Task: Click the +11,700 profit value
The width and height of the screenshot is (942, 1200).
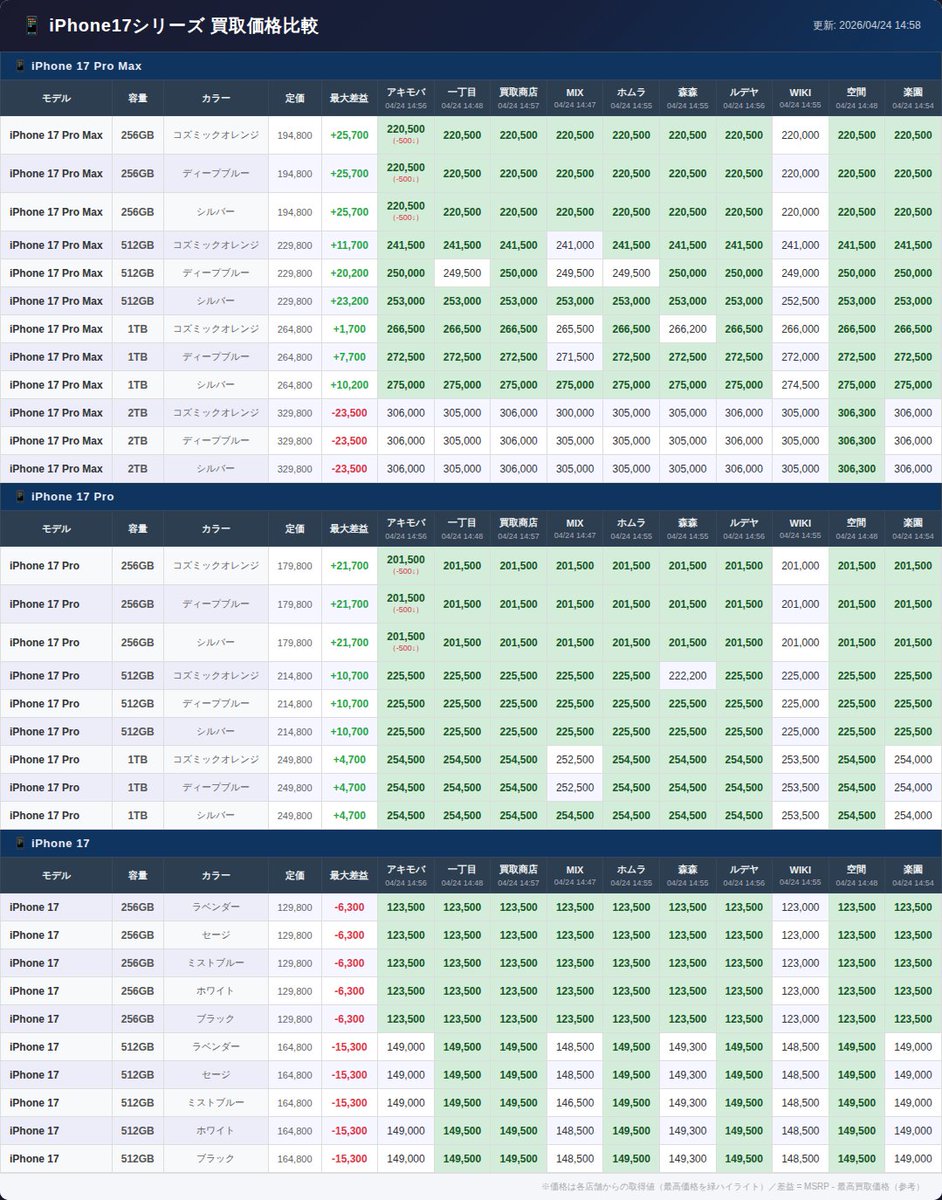Action: coord(349,245)
